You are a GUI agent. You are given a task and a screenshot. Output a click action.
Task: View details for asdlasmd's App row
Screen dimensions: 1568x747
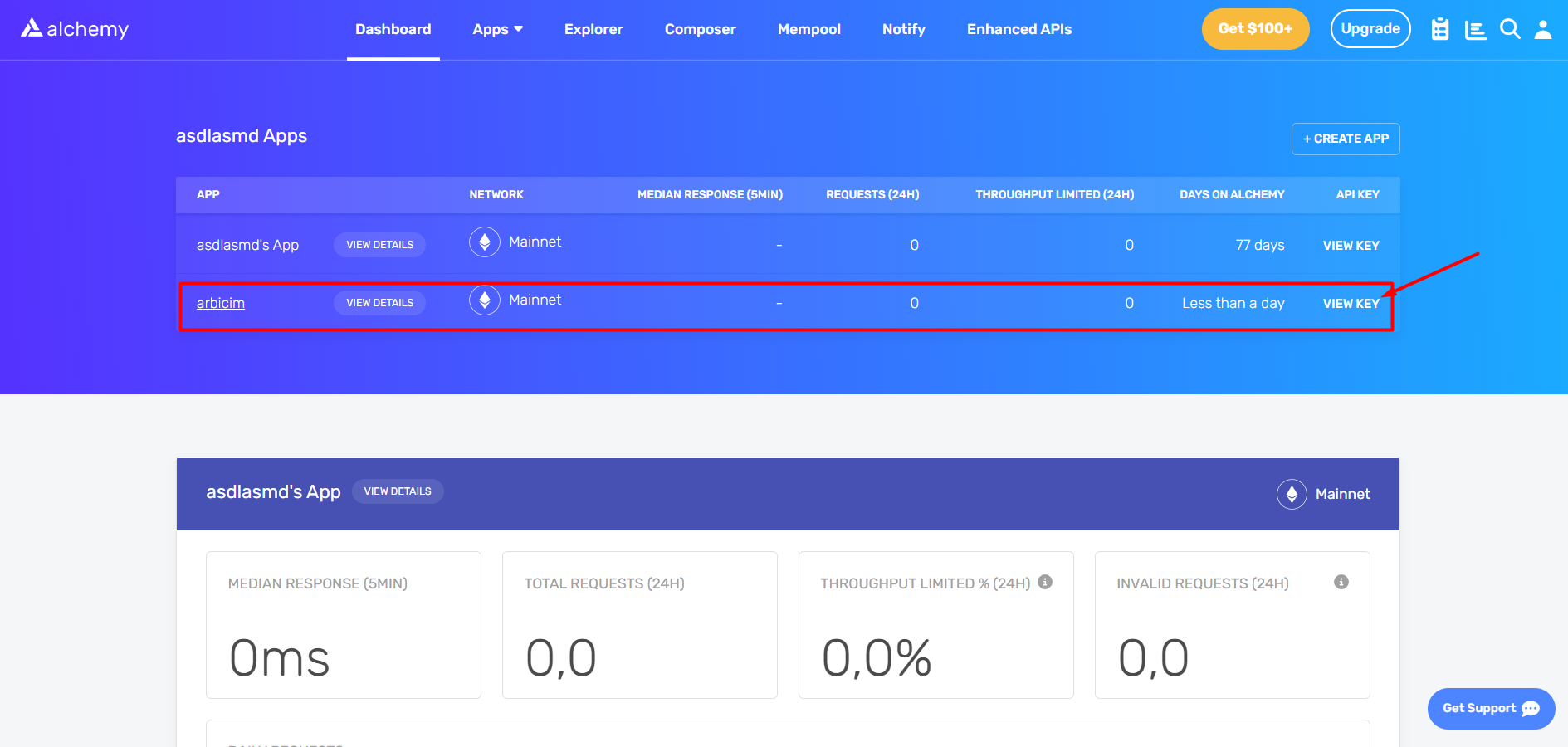click(380, 245)
